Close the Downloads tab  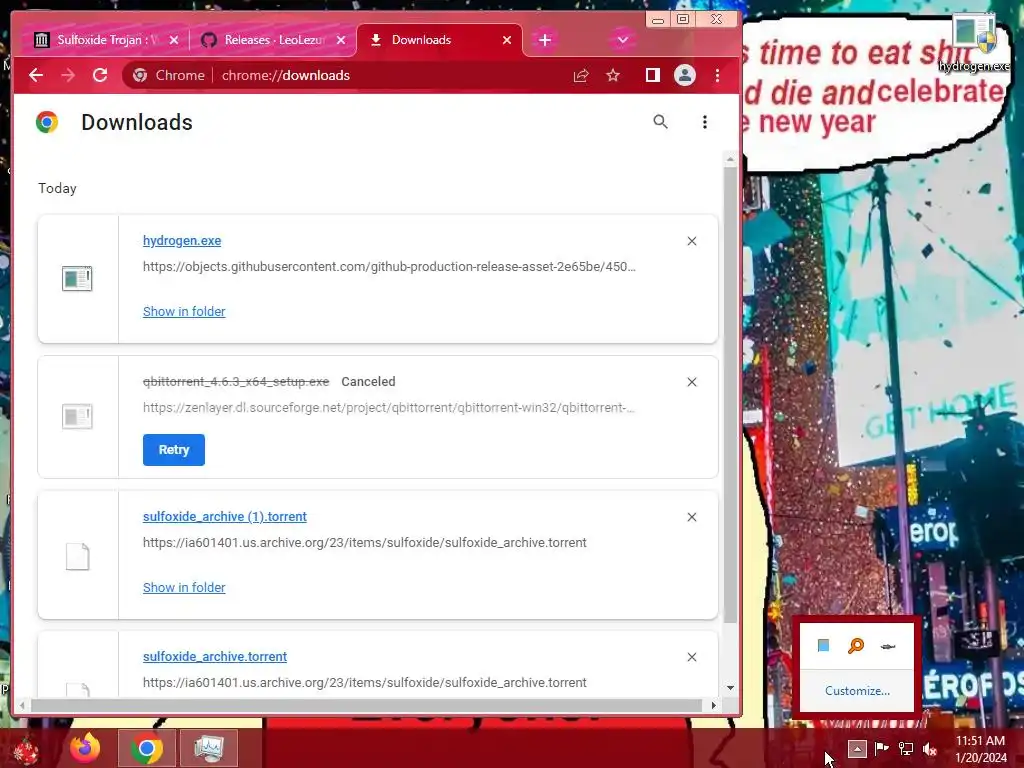point(507,40)
